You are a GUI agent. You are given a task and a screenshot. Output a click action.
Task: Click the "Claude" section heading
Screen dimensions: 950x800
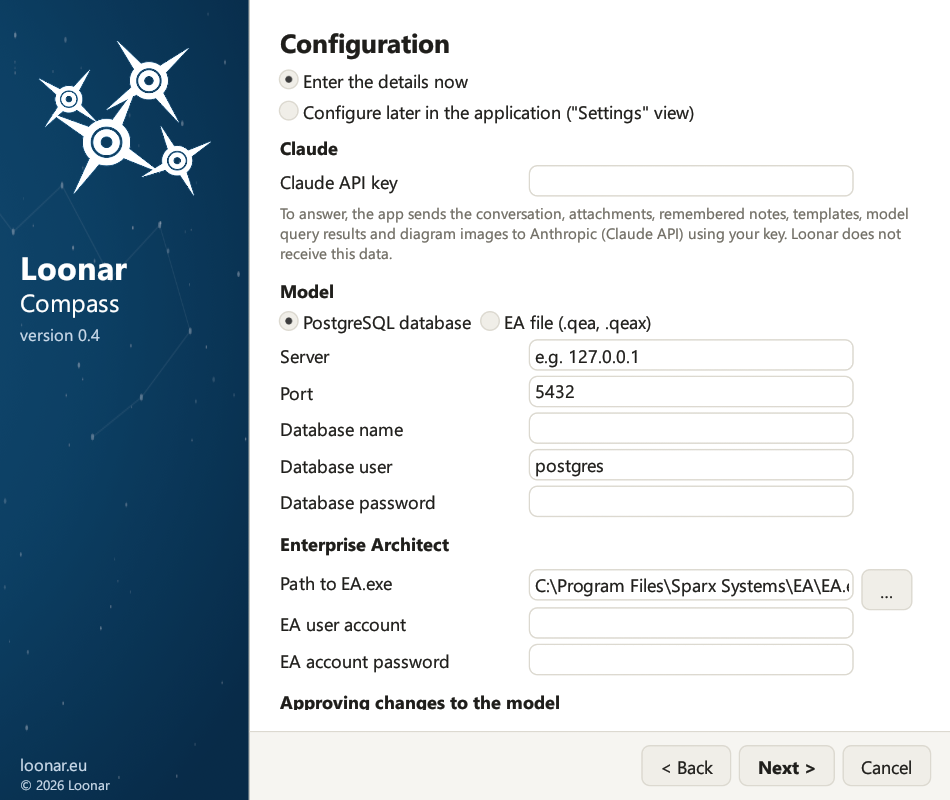tap(309, 149)
